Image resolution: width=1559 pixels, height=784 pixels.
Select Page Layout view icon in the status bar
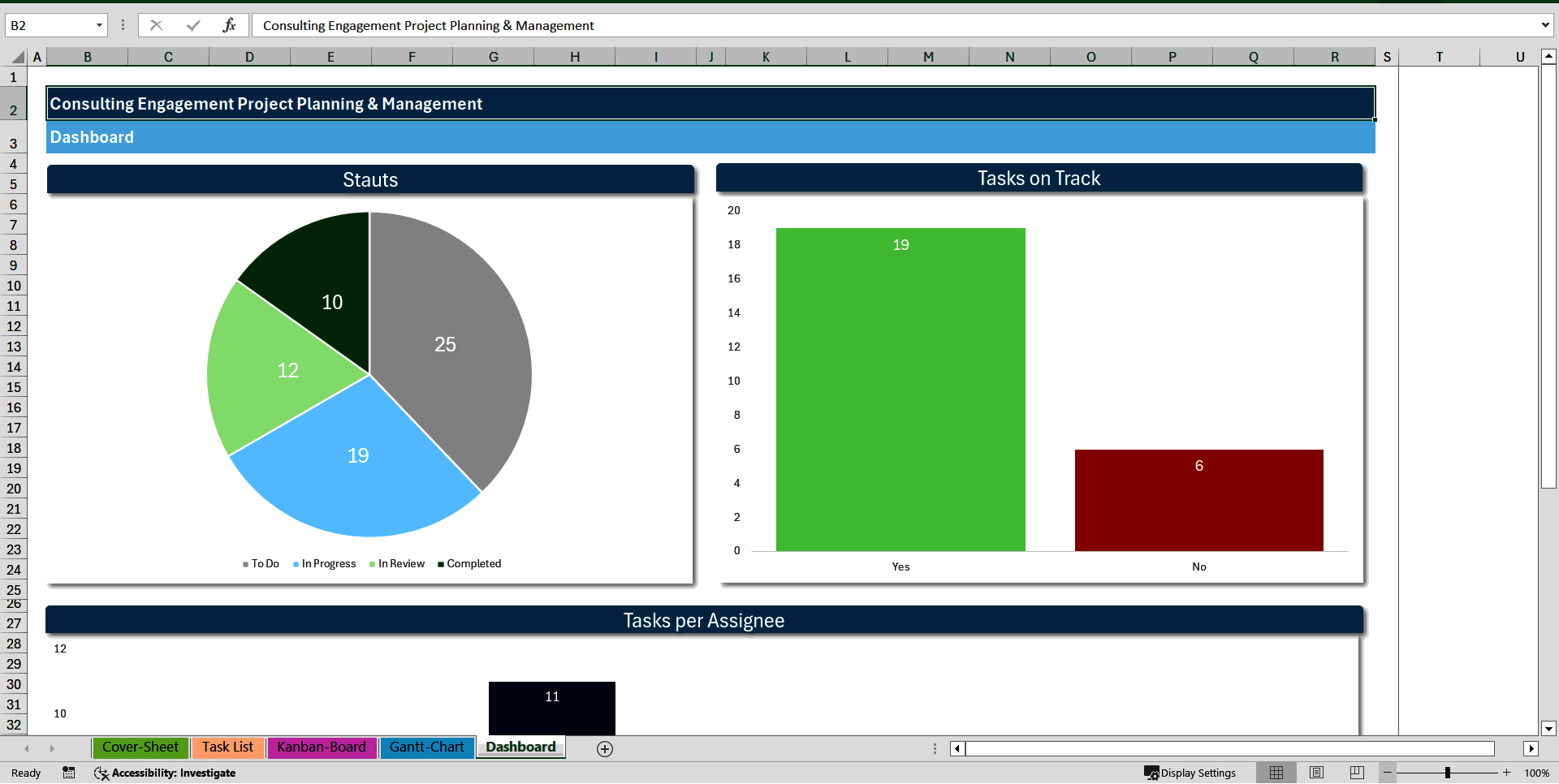tap(1316, 773)
